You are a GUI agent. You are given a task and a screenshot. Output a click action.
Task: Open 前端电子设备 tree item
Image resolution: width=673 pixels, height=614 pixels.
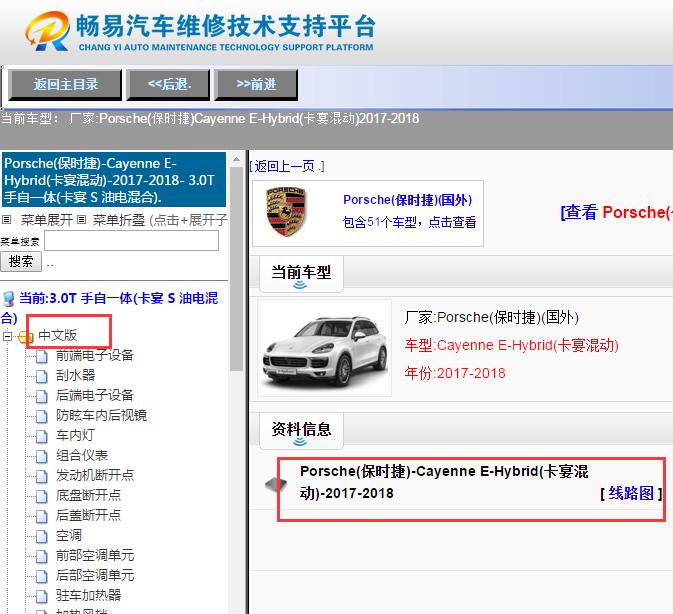[95, 355]
